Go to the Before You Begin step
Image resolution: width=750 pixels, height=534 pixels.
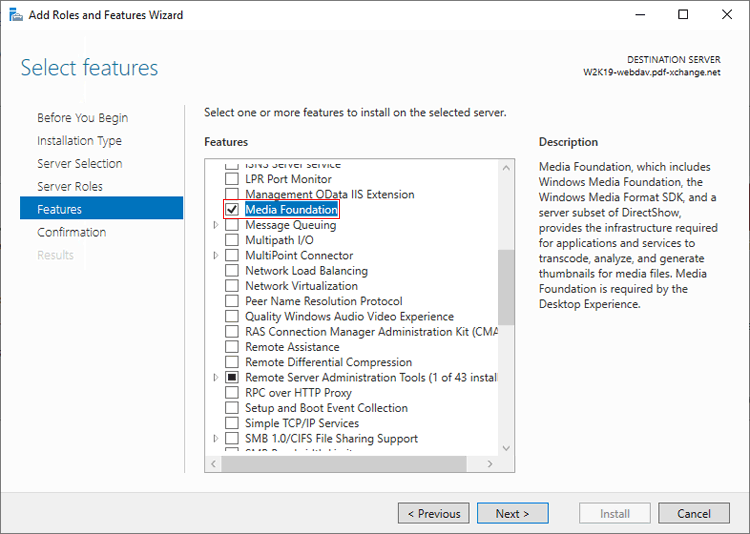click(82, 118)
